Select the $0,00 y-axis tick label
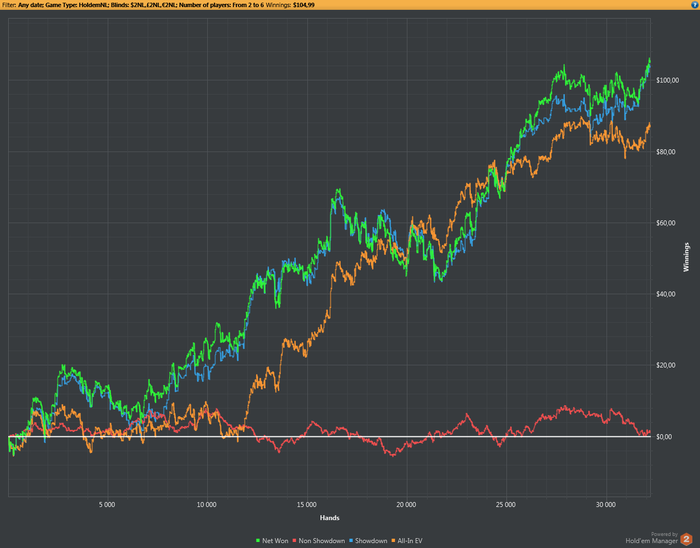This screenshot has width=700, height=548. tap(665, 437)
